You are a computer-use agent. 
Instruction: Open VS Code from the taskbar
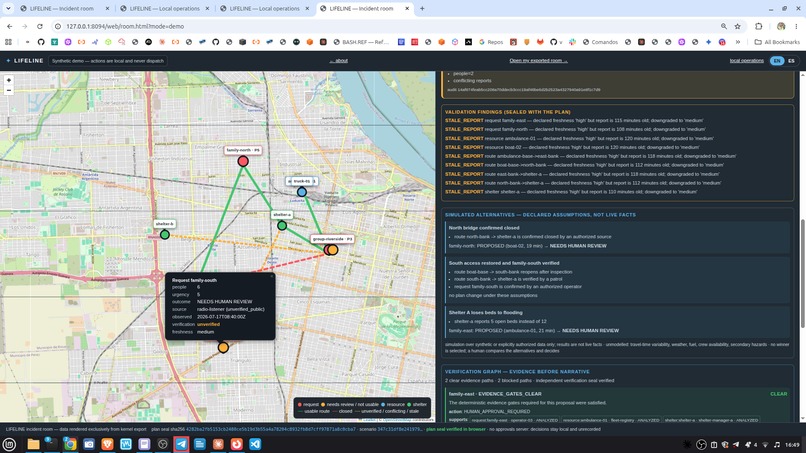point(255,444)
